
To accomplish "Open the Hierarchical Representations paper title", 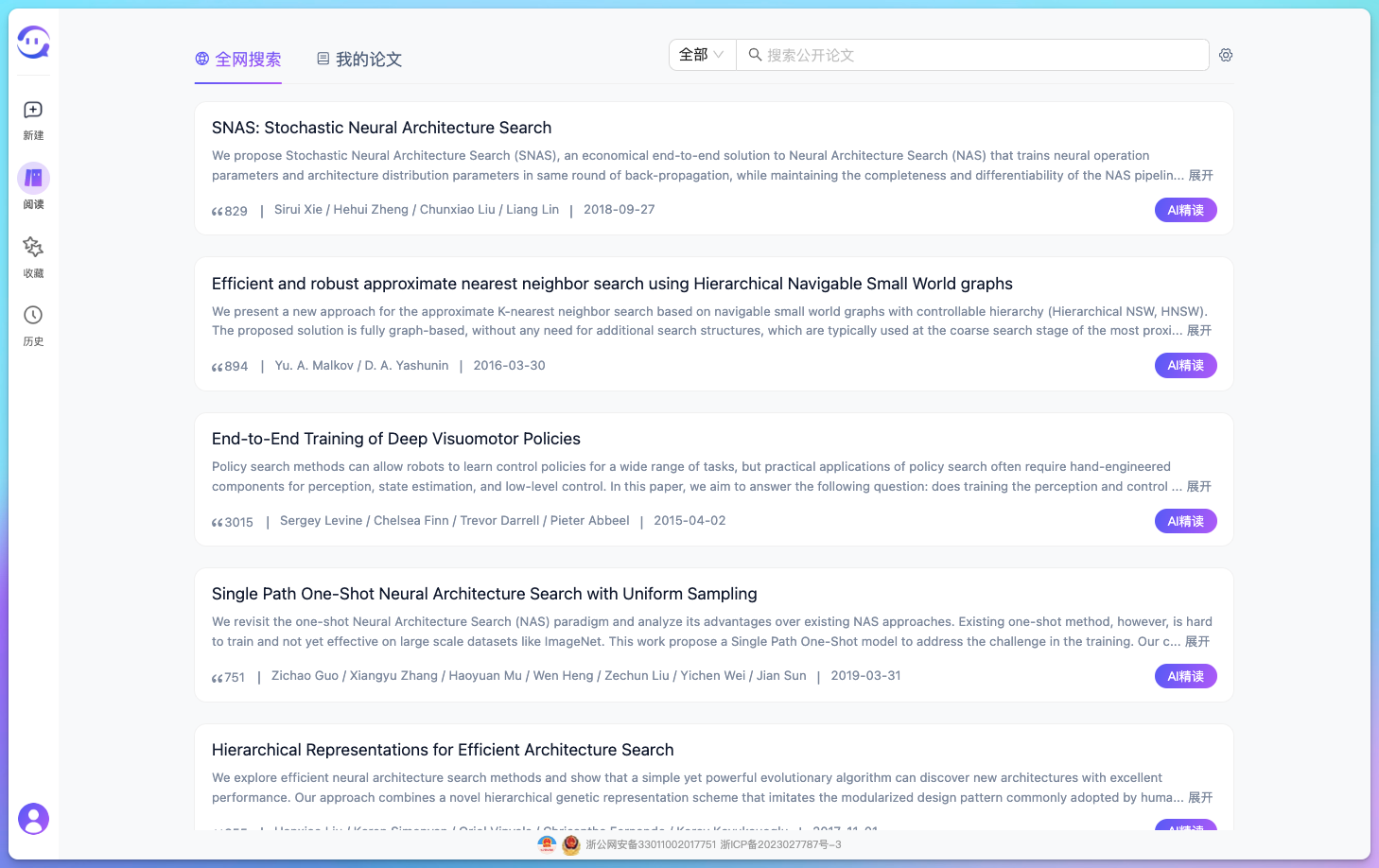I will (x=443, y=750).
